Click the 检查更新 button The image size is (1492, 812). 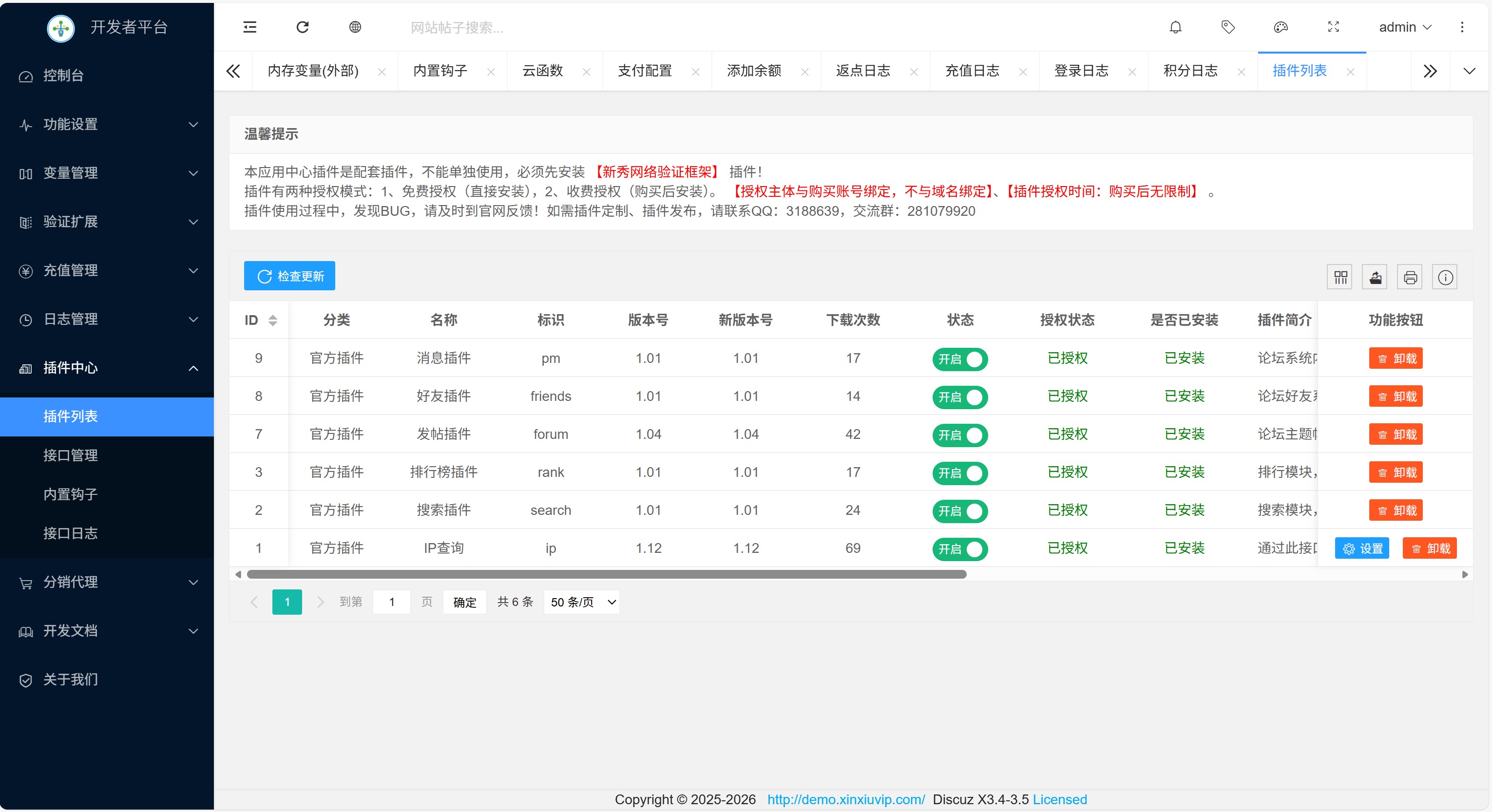[x=289, y=276]
